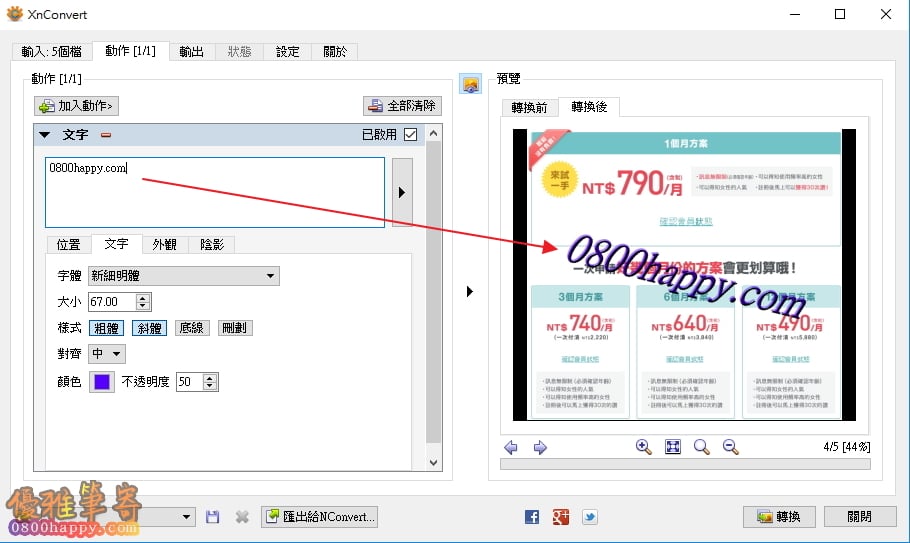Switch to the 動作 [1/1] tab
Viewport: 910px width, 543px height.
coord(131,50)
